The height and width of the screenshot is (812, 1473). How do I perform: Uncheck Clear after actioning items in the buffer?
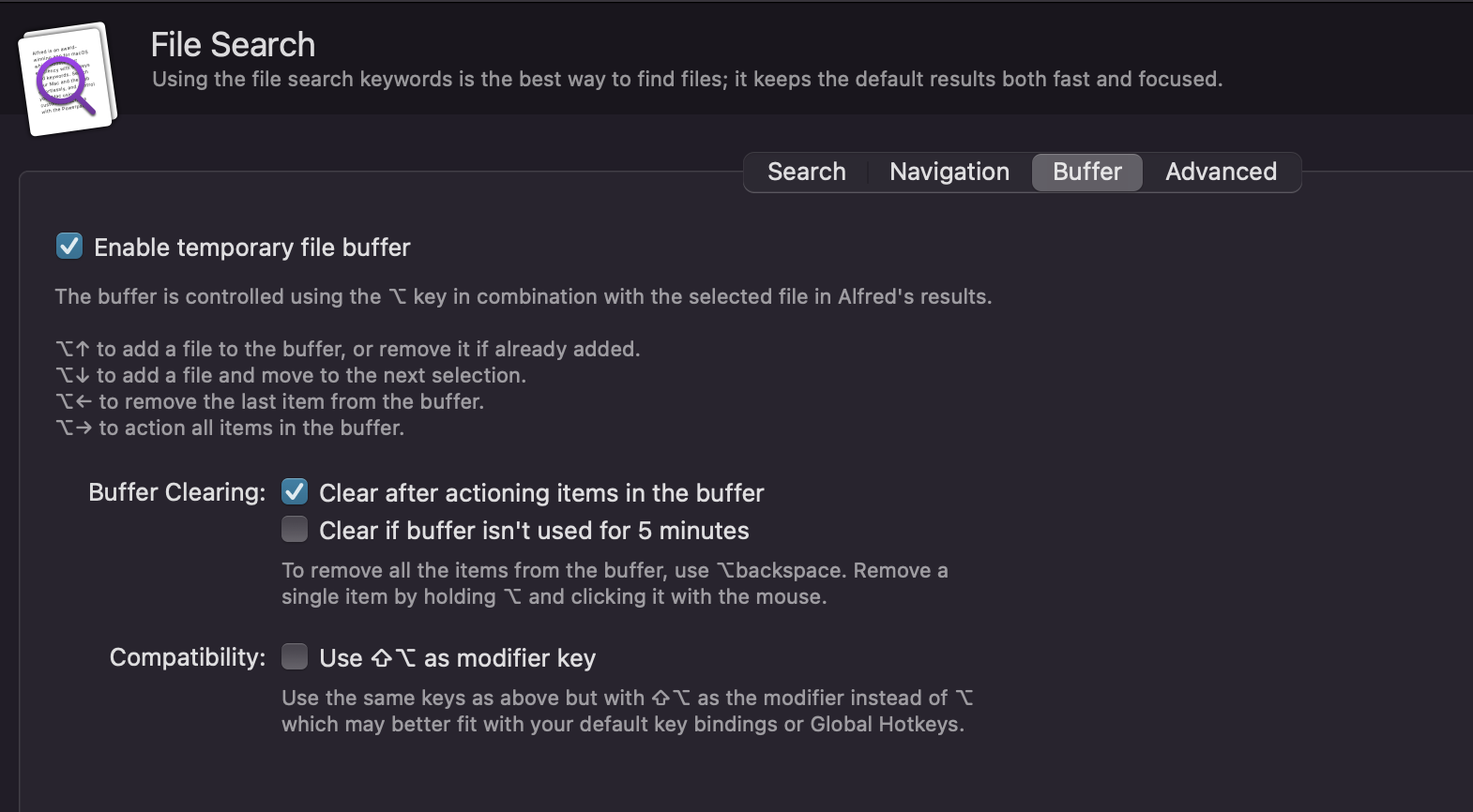[x=294, y=491]
